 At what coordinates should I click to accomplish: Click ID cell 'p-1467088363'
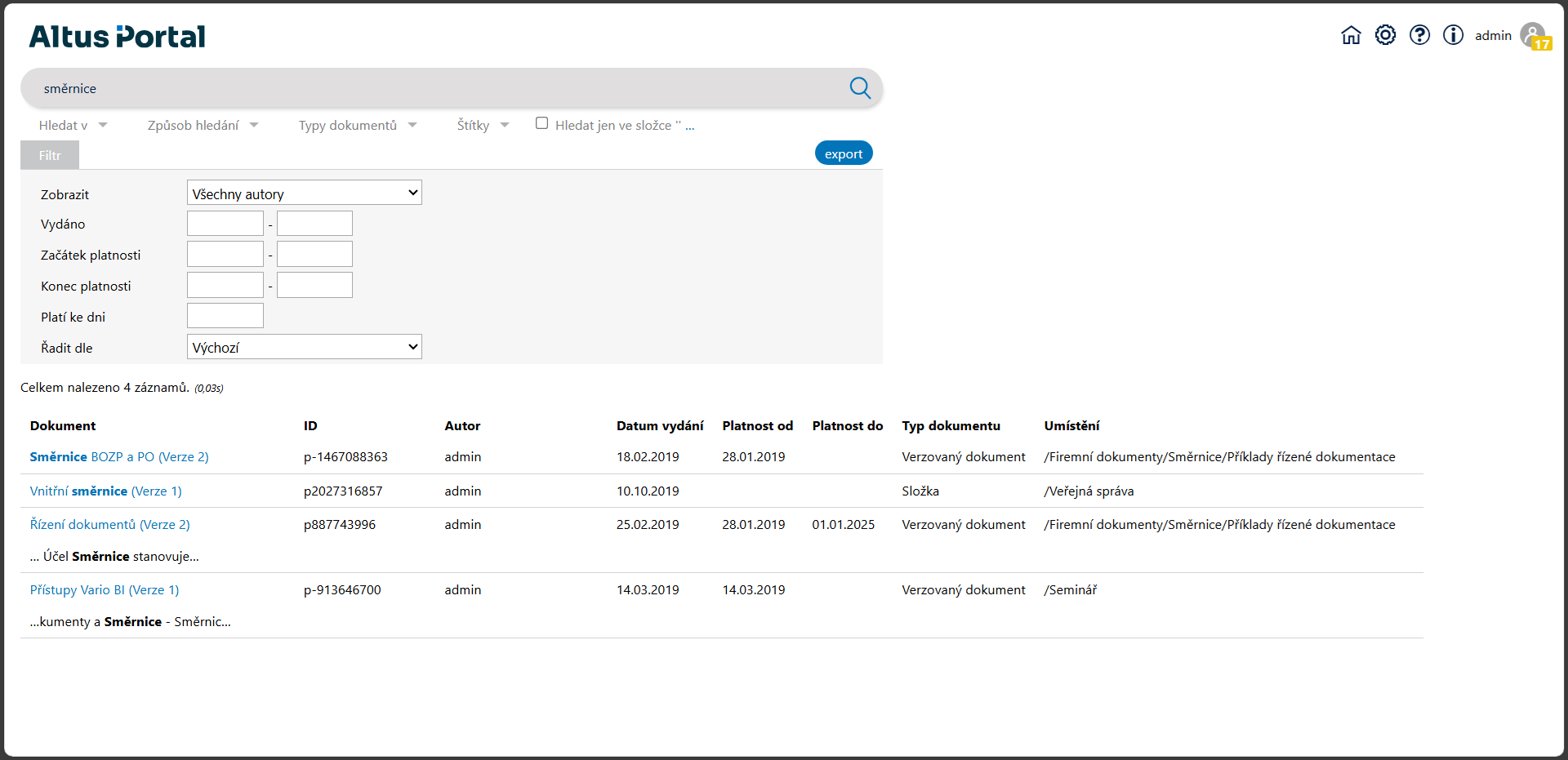(x=345, y=457)
